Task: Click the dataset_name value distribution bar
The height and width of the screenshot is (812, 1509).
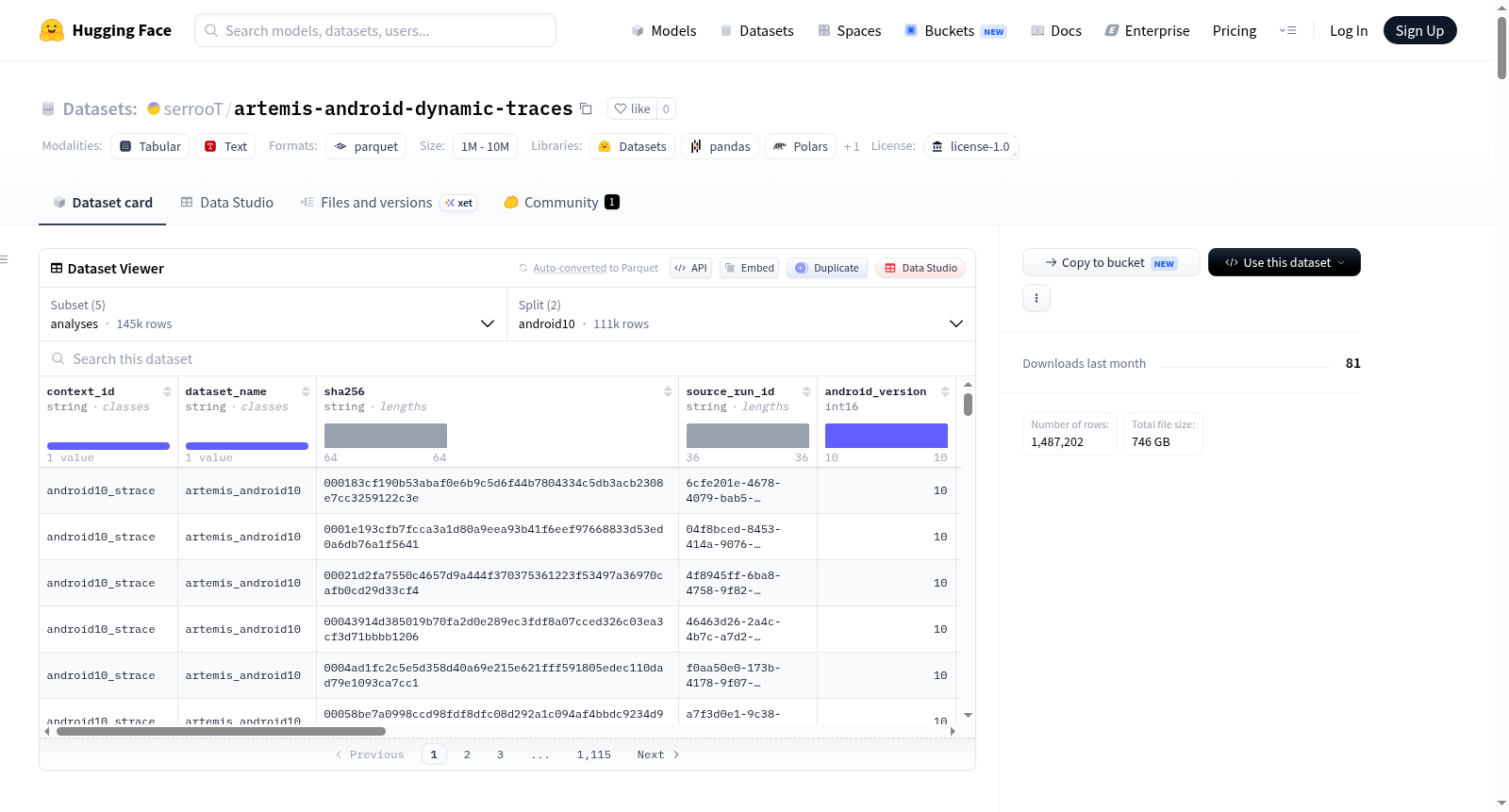Action: 247,446
